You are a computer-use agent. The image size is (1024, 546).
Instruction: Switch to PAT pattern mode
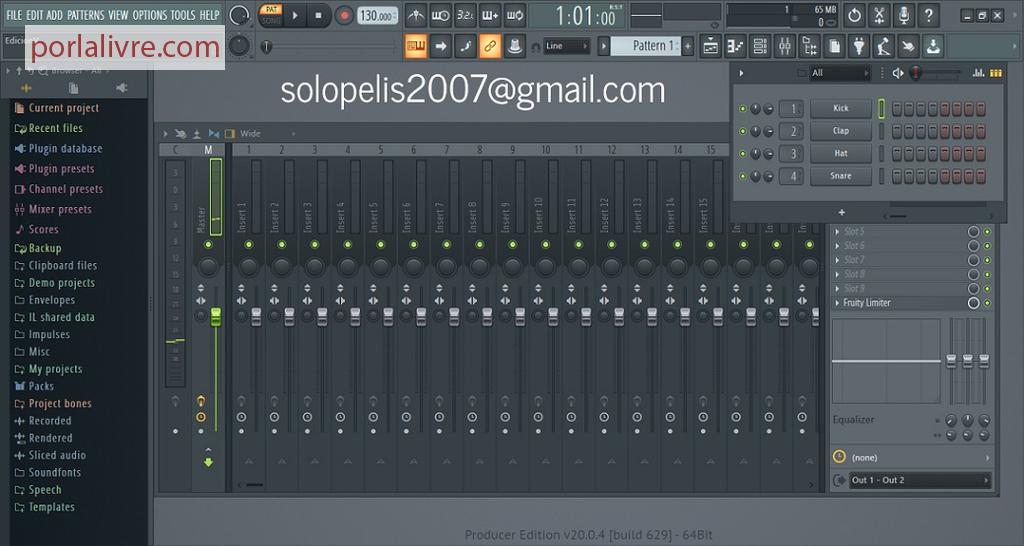tap(271, 9)
